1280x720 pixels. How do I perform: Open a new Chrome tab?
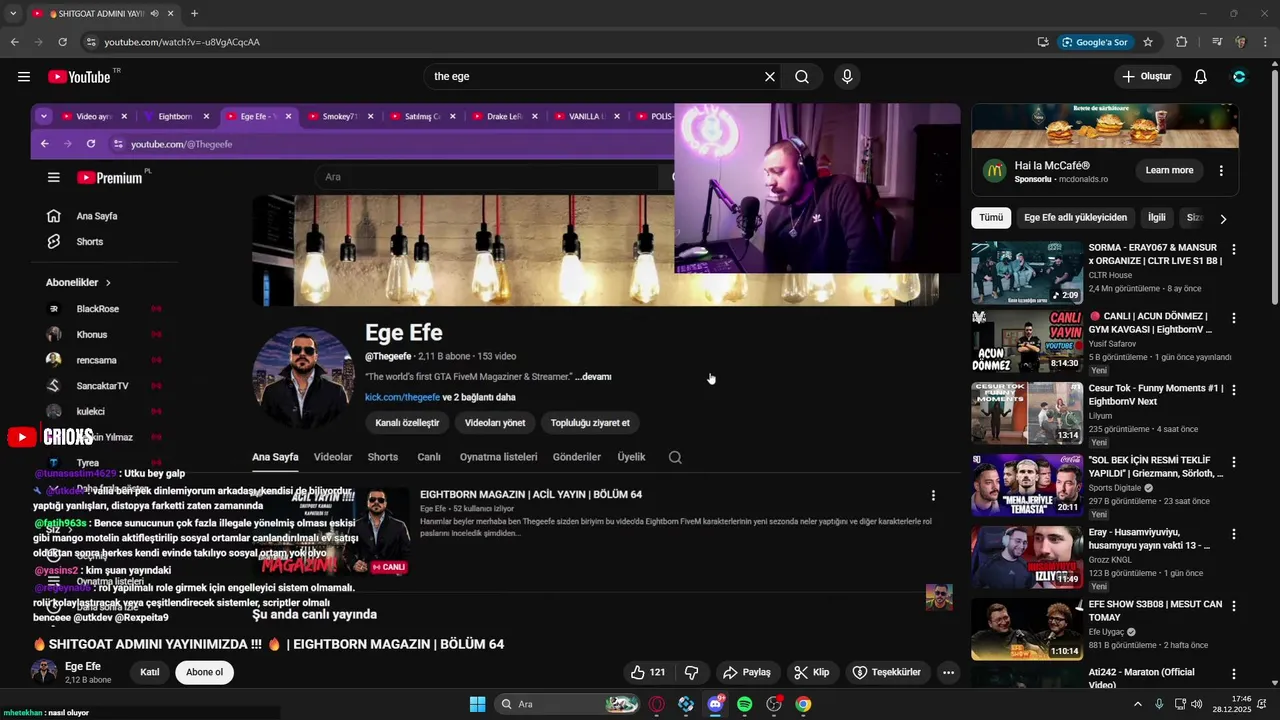pos(194,14)
